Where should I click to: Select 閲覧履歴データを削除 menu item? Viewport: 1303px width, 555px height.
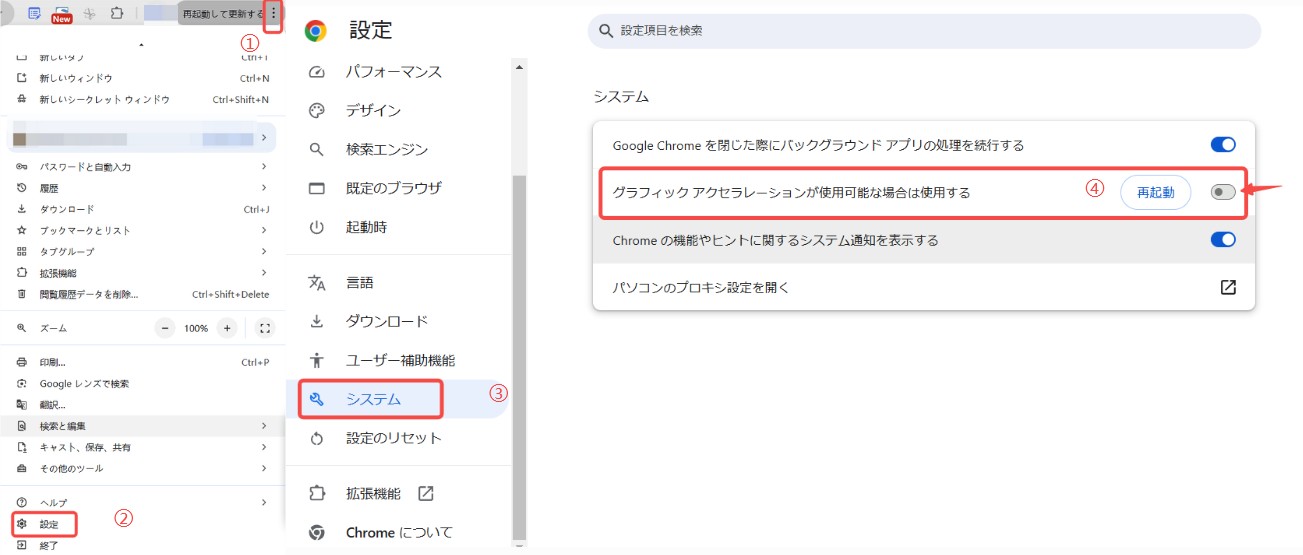click(x=142, y=294)
